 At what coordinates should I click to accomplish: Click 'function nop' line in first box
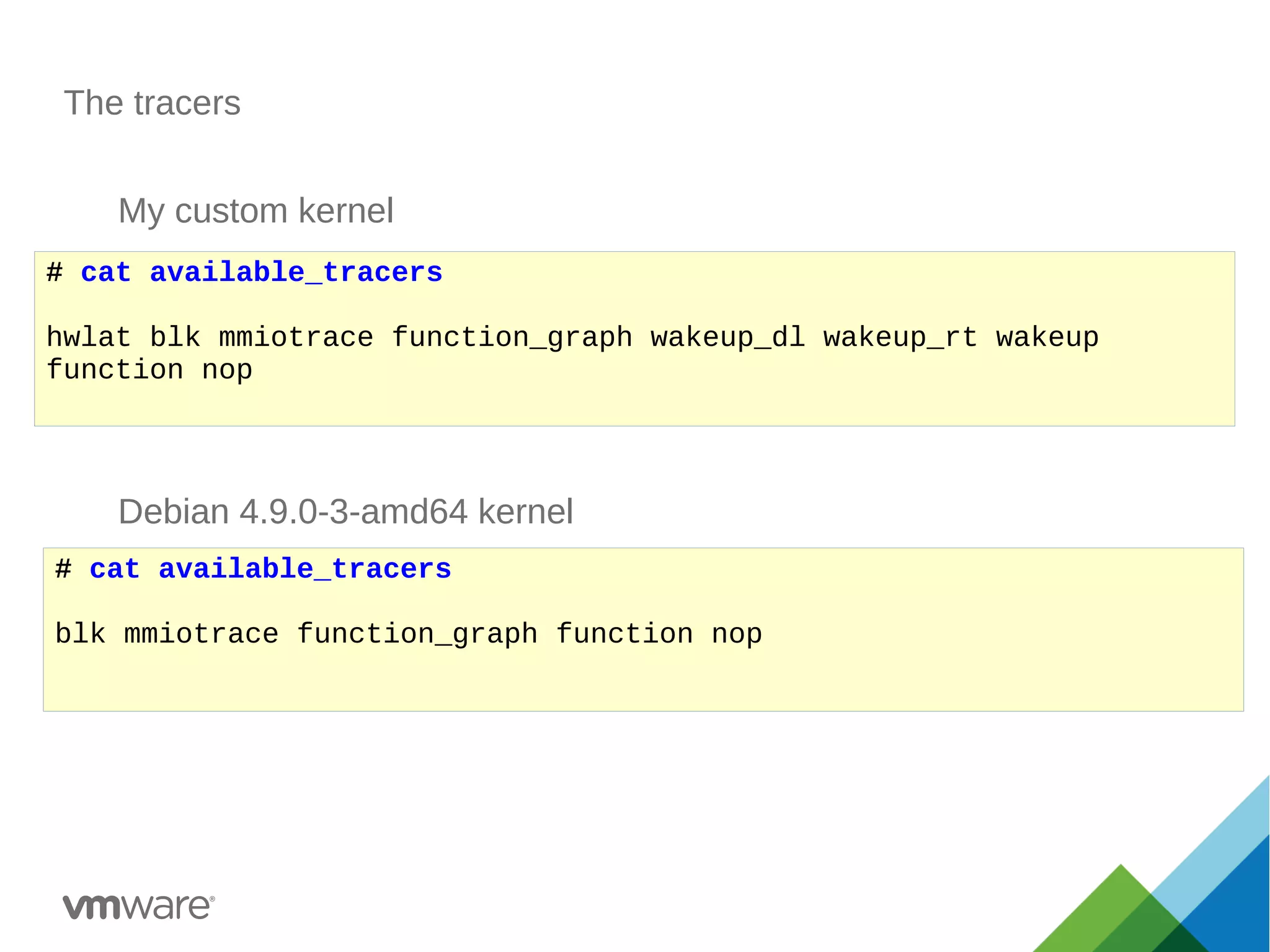(149, 370)
